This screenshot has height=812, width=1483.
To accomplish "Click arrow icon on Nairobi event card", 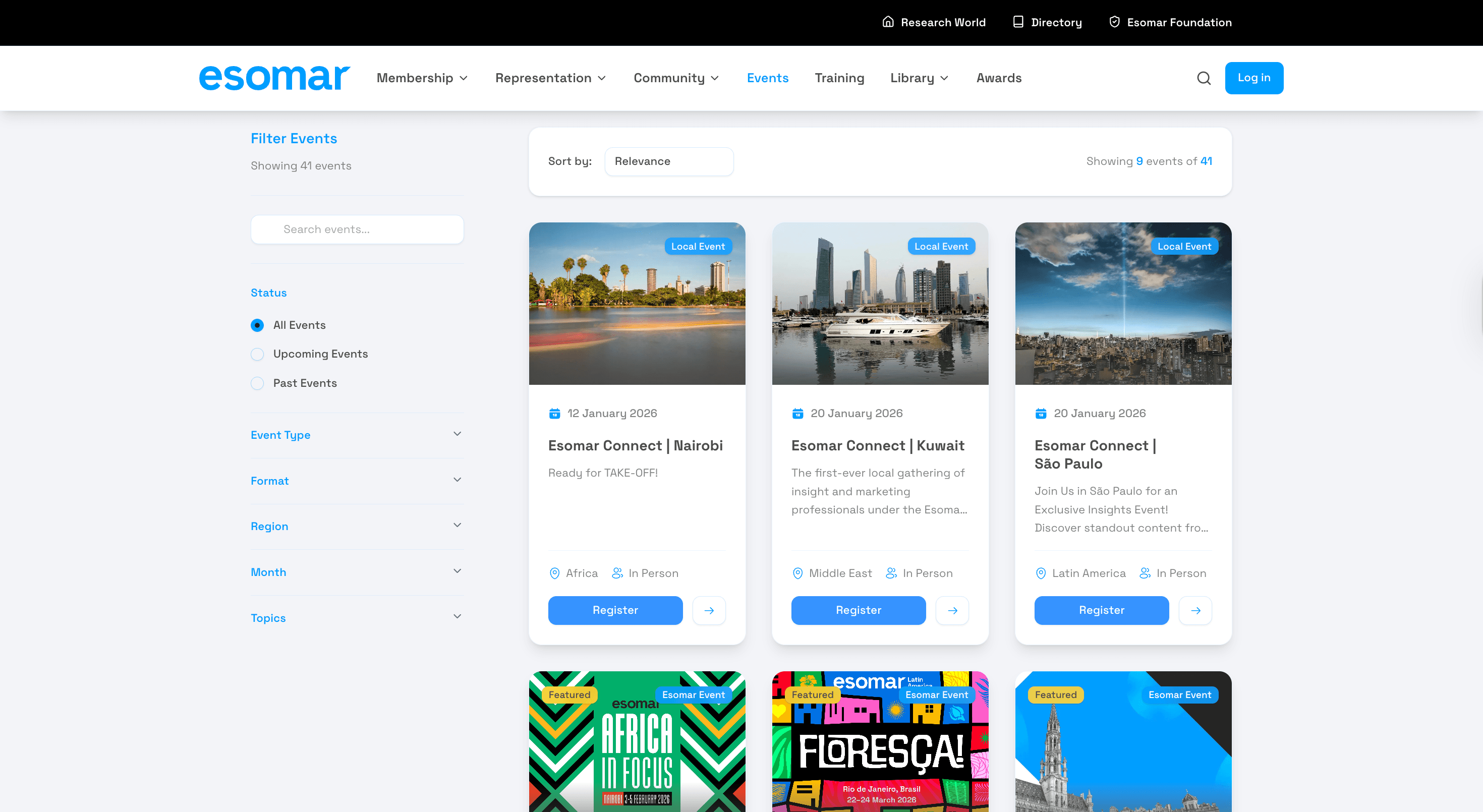I will [709, 610].
